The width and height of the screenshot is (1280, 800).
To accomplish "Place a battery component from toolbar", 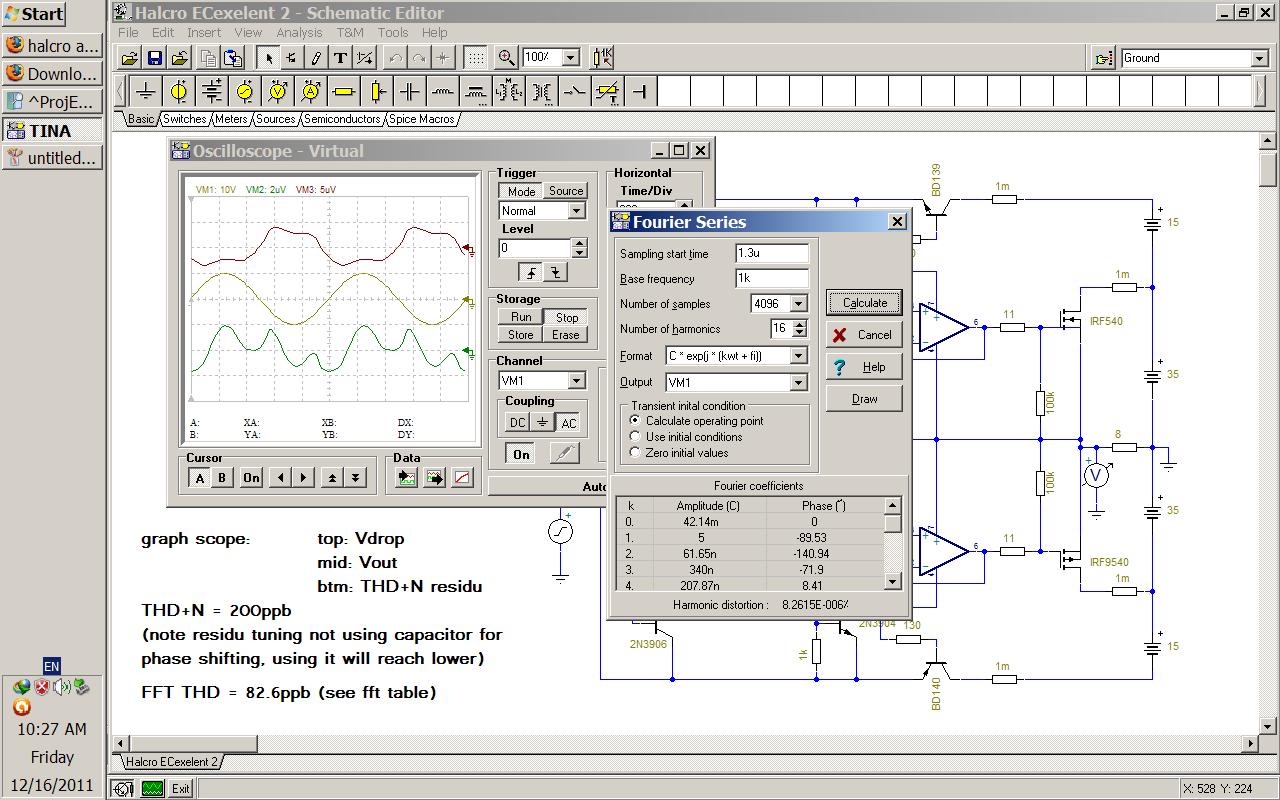I will (212, 92).
